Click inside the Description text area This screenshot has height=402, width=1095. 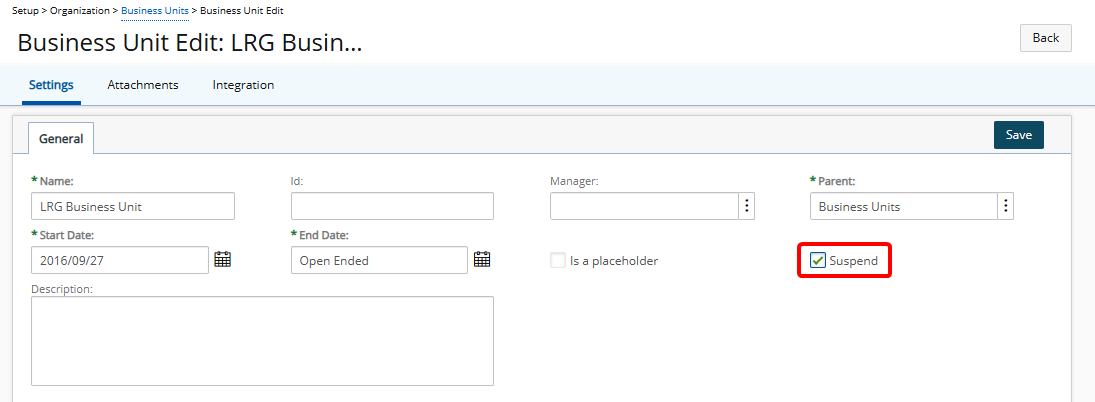click(263, 341)
